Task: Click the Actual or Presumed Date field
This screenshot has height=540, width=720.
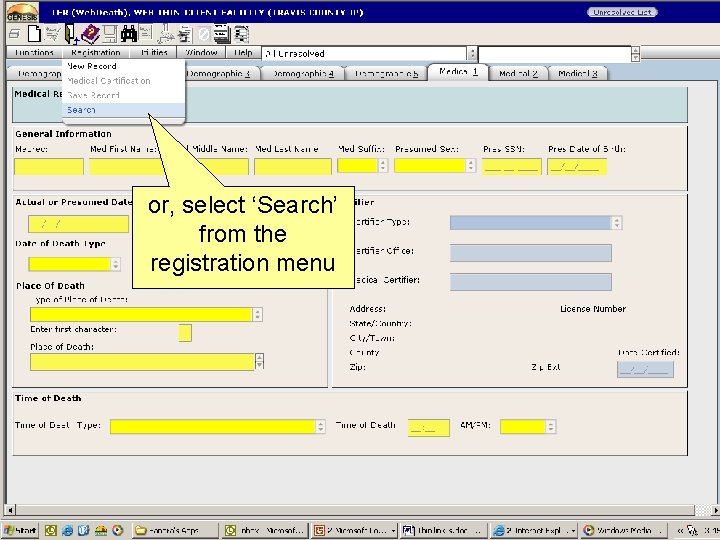Action: (x=79, y=225)
